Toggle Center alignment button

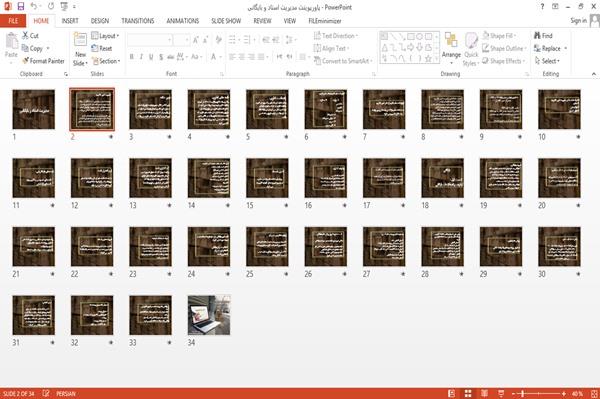pyautogui.click(x=241, y=57)
